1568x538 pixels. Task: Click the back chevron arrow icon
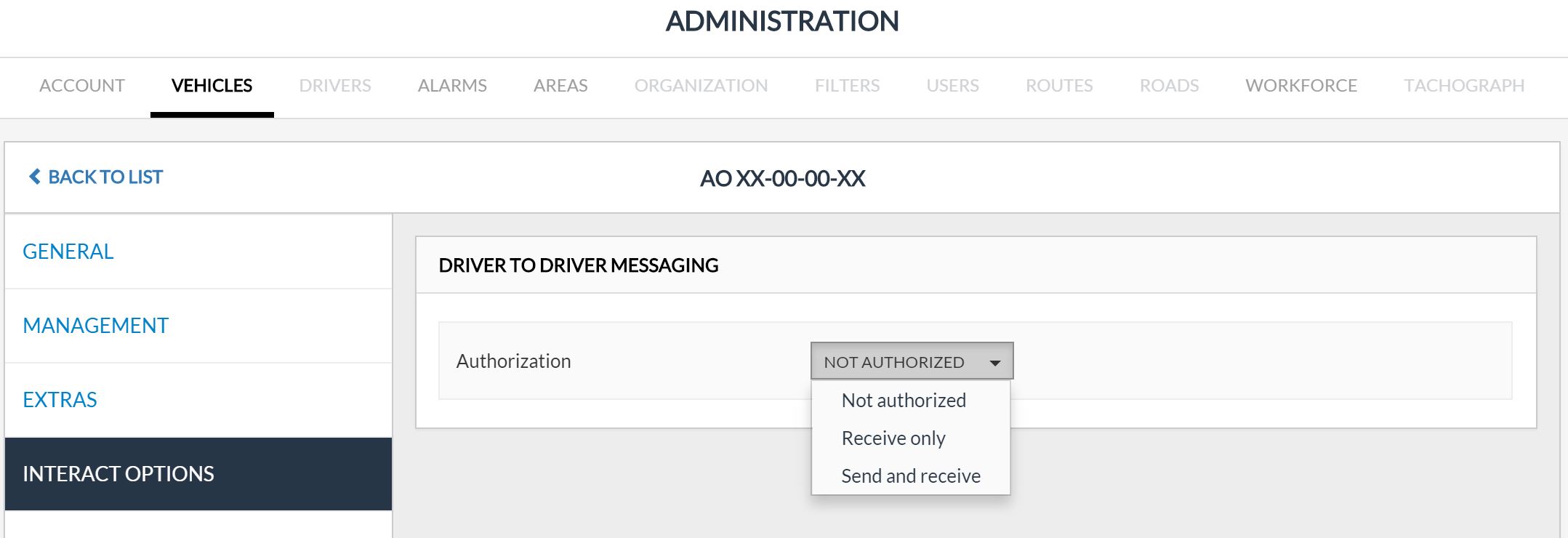34,177
